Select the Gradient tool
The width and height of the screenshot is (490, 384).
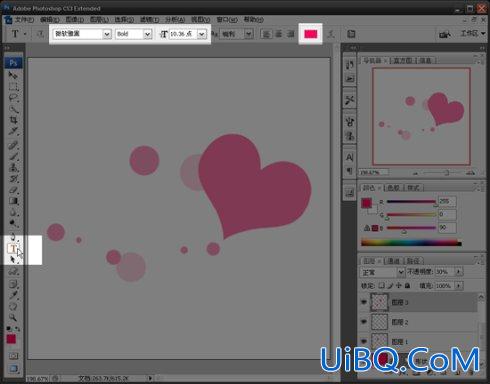[x=13, y=201]
